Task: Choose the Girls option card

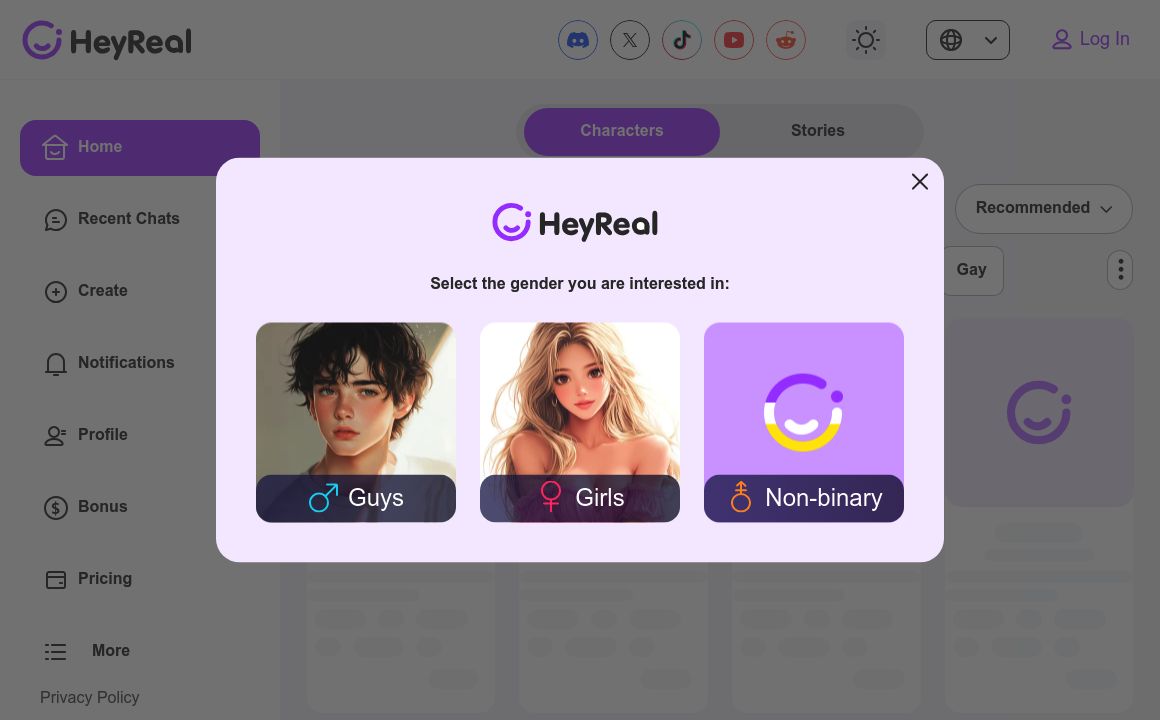Action: coord(580,423)
